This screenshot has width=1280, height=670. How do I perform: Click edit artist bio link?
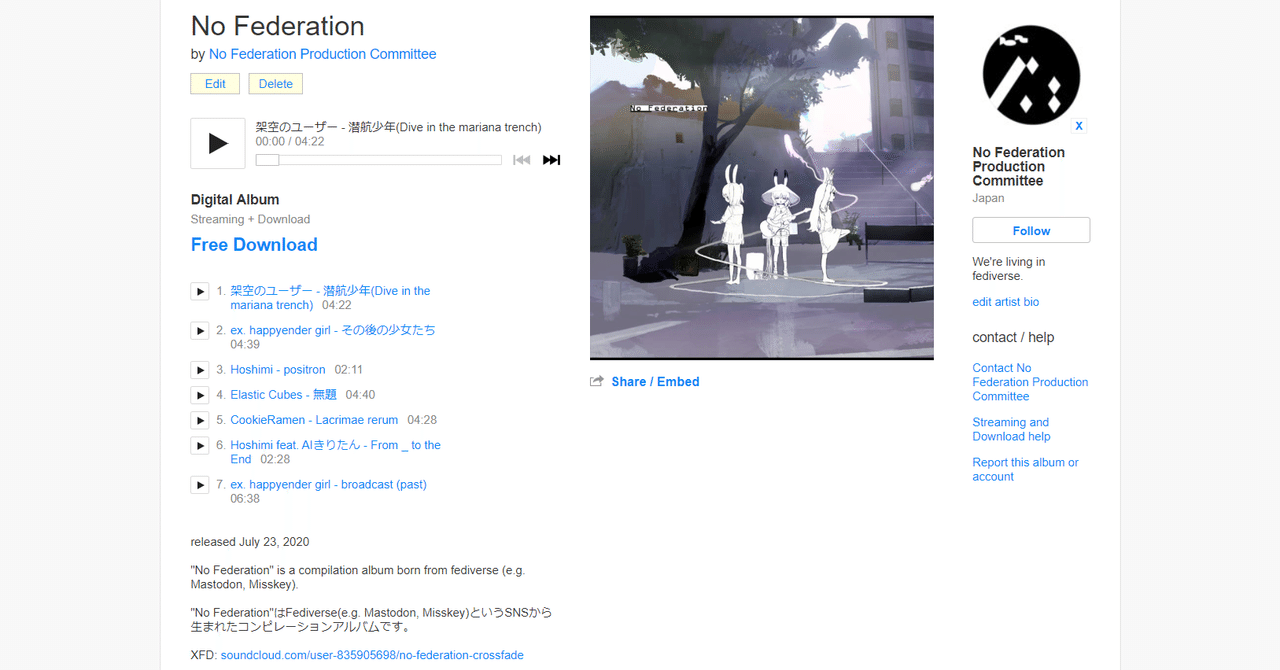pyautogui.click(x=1006, y=302)
